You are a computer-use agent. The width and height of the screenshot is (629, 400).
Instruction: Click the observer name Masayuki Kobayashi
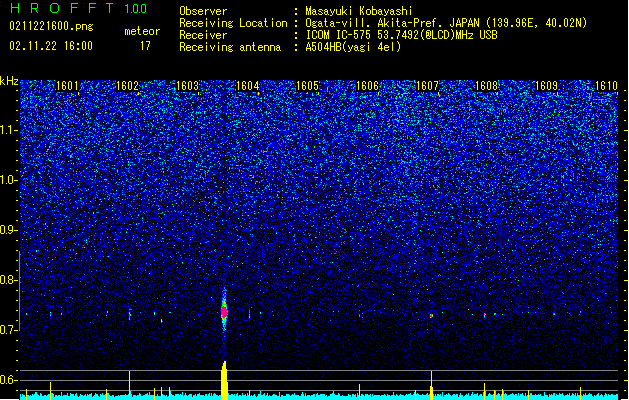[x=359, y=11]
